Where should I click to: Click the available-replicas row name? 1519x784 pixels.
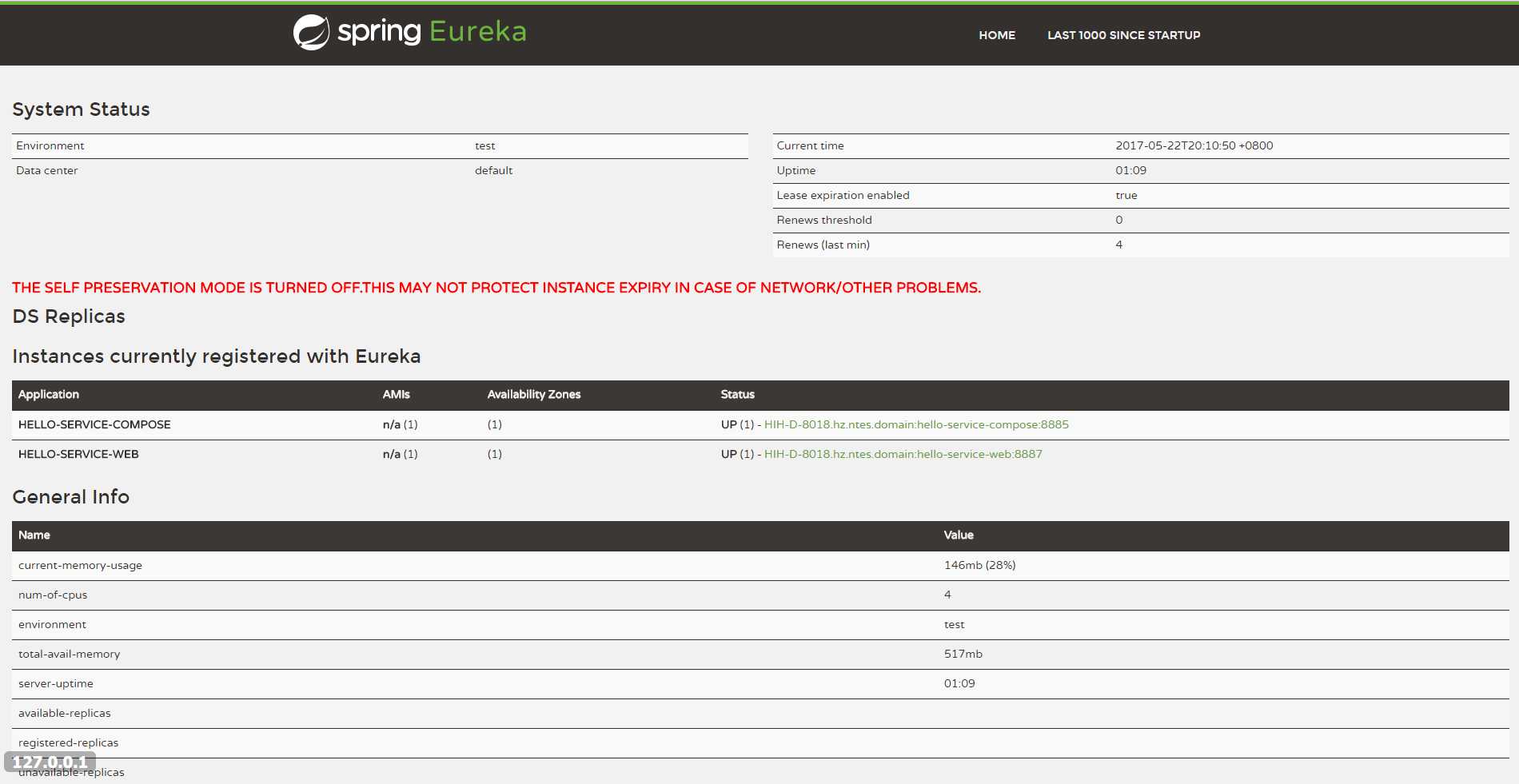[64, 713]
